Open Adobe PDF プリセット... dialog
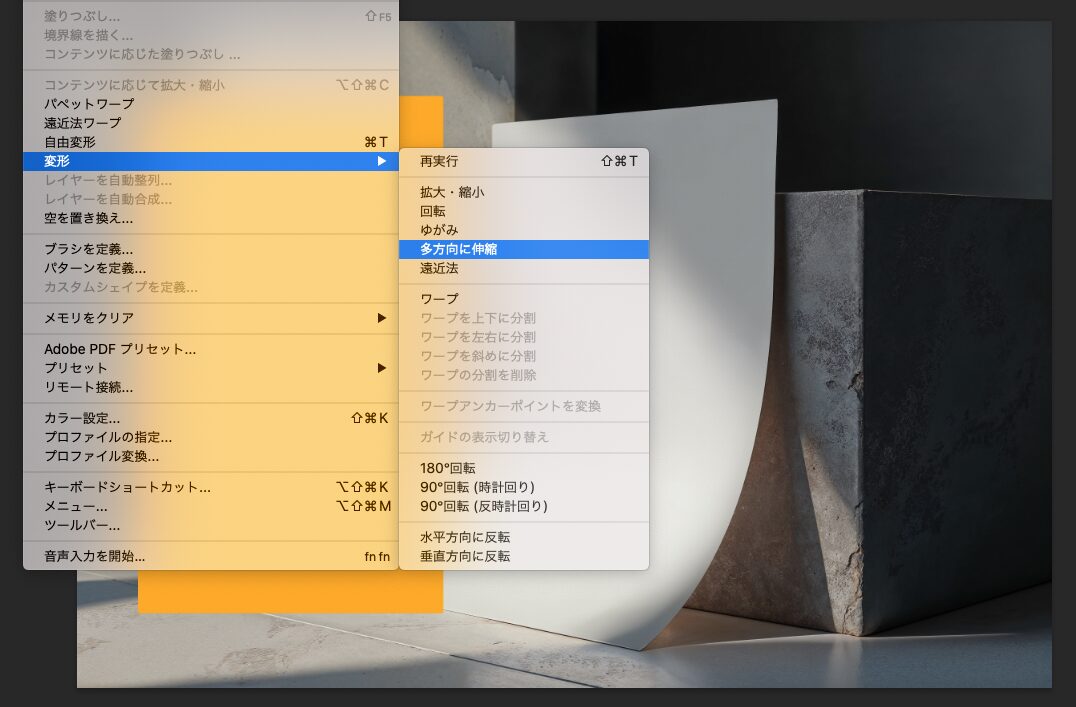 pyautogui.click(x=211, y=349)
